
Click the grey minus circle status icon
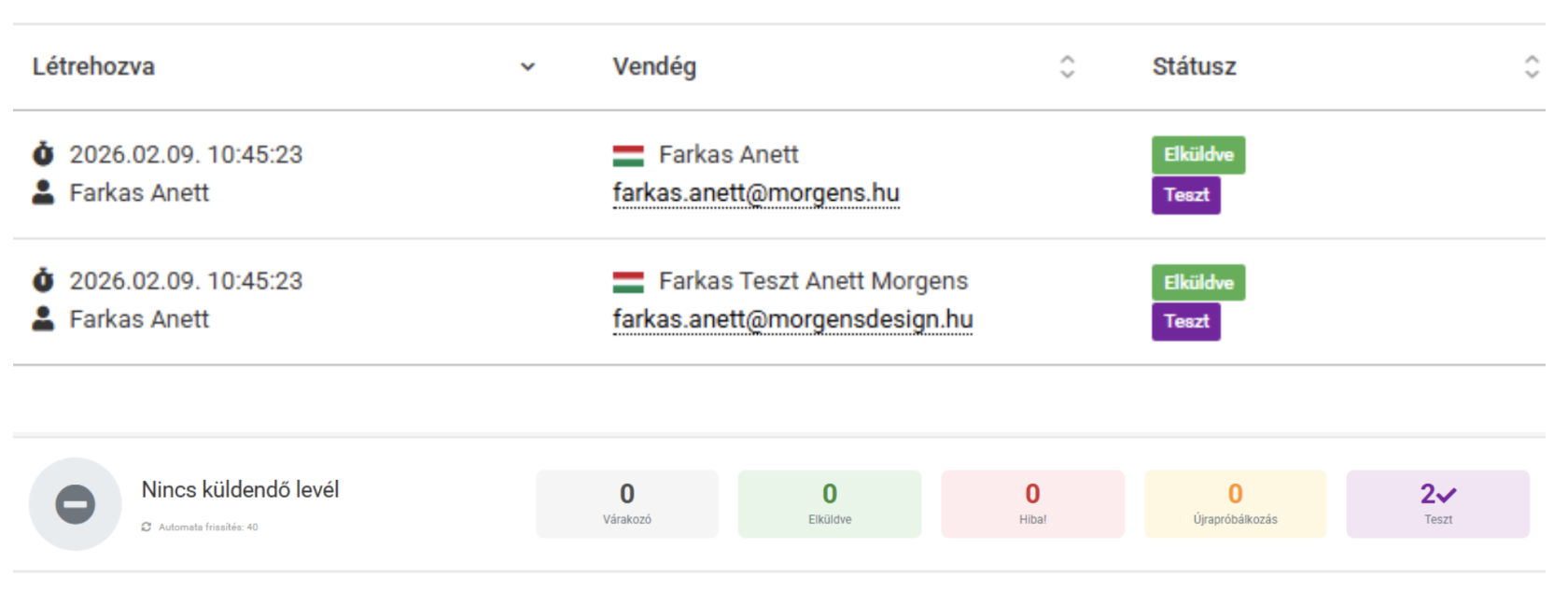[x=75, y=504]
